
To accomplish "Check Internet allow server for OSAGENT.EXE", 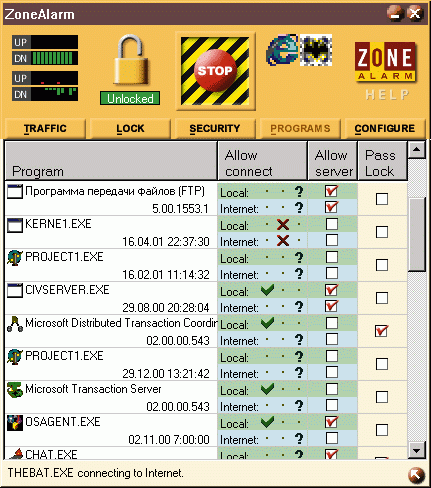I will pyautogui.click(x=332, y=438).
